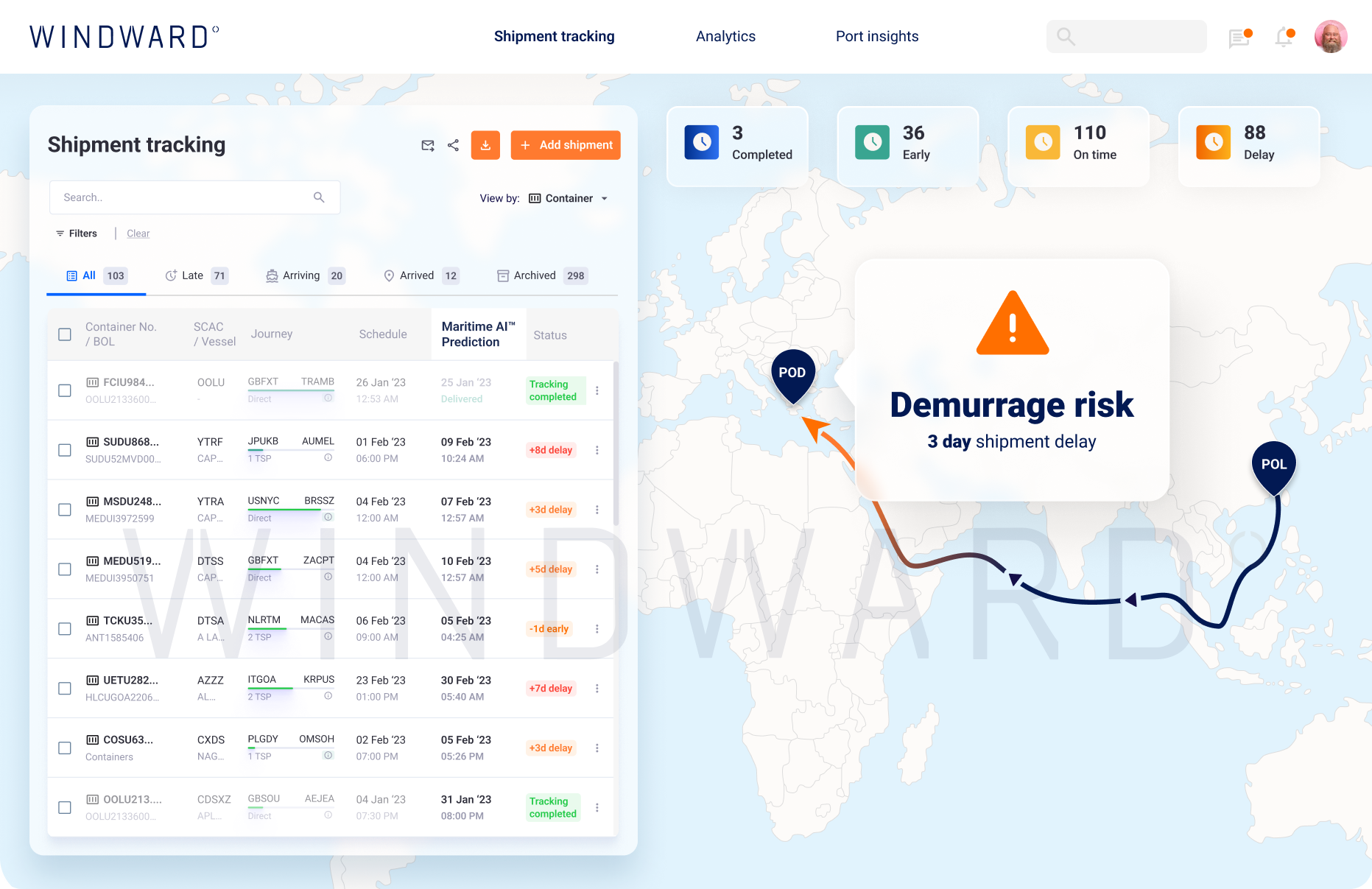
Task: Check the SUDU868 row checkbox
Action: tap(65, 450)
